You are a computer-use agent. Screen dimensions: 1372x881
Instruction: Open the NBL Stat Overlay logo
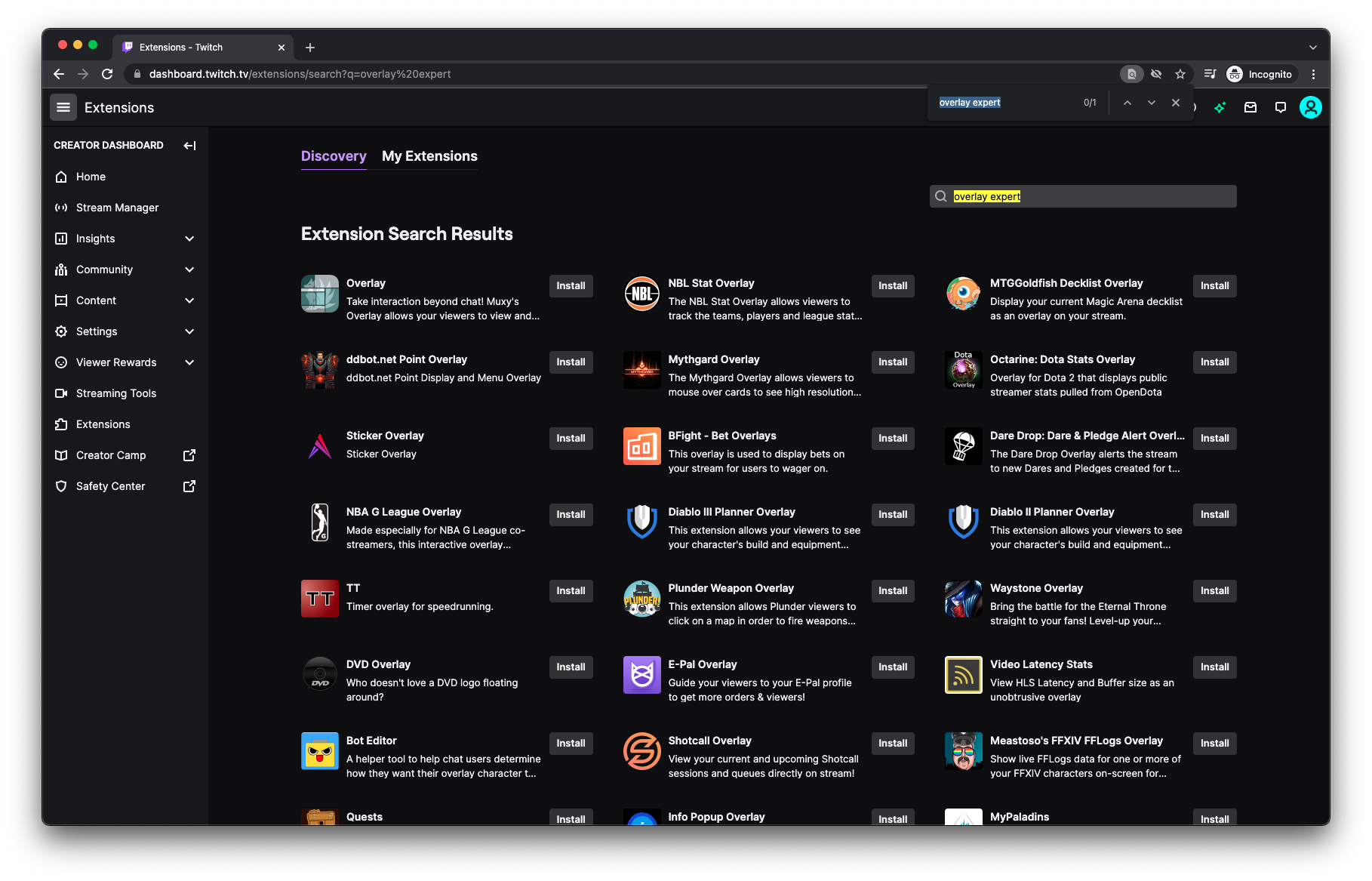point(642,294)
